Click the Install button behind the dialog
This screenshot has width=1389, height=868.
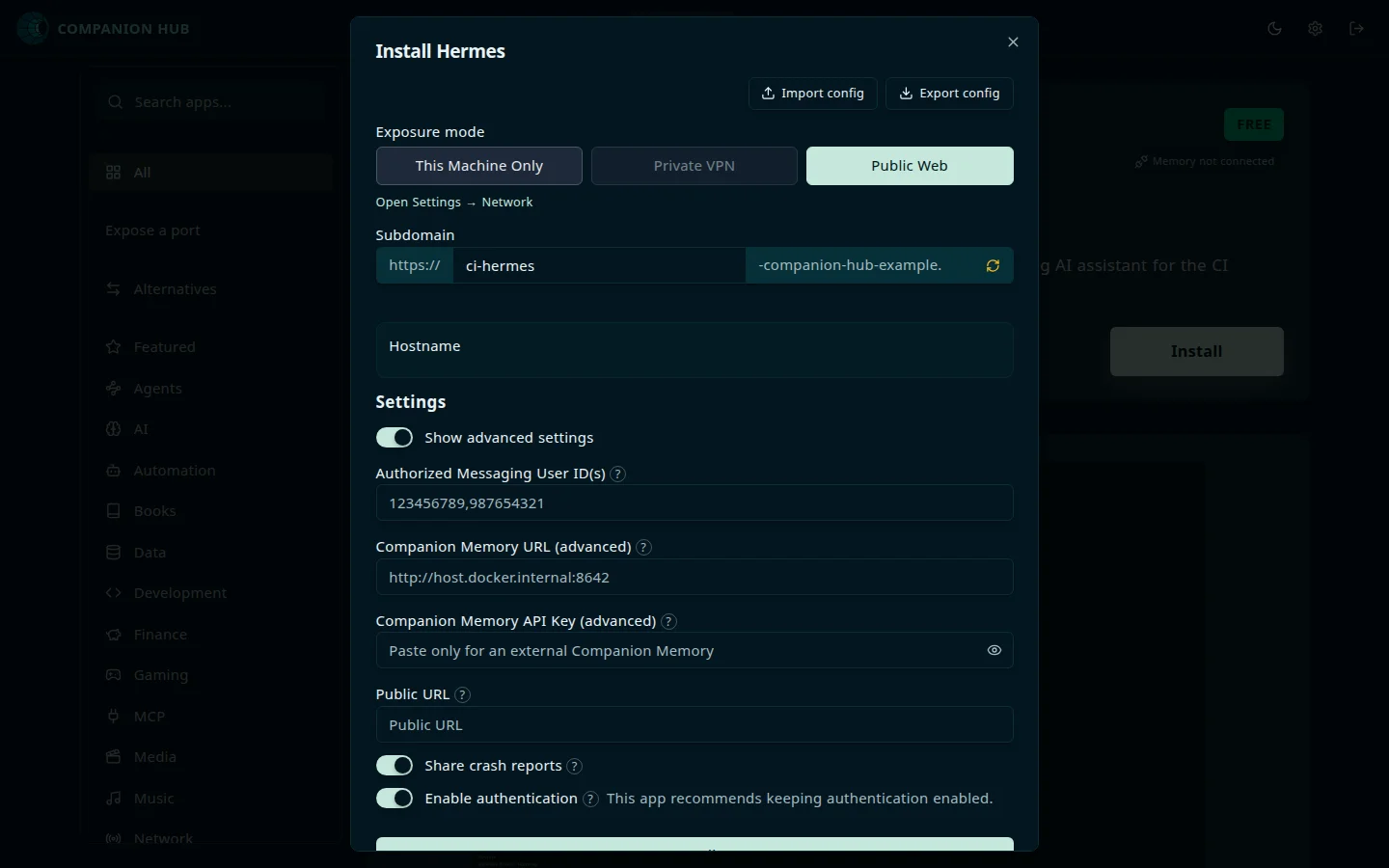click(x=1196, y=352)
